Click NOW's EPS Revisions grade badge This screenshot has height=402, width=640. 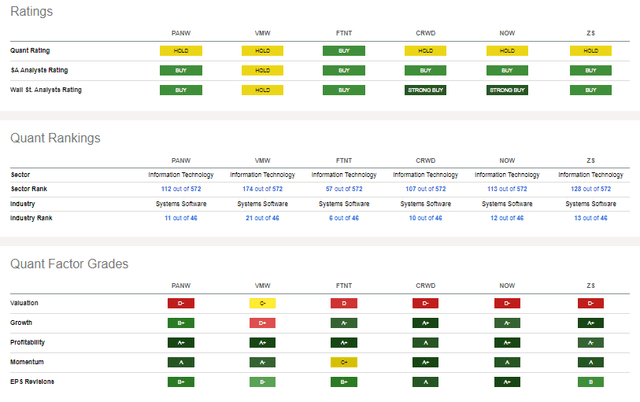[507, 382]
